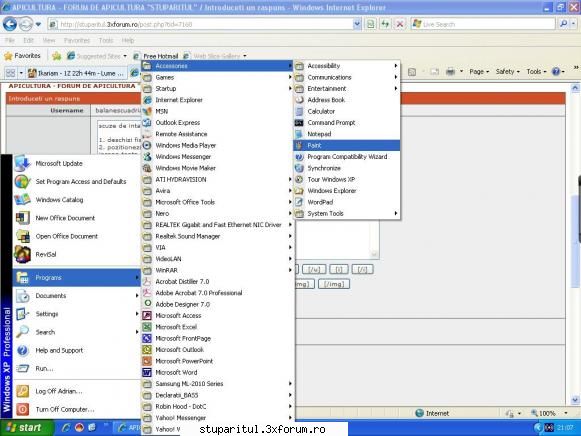Image resolution: width=581 pixels, height=436 pixels.
Task: Expand the Games program folder
Action: coord(218,77)
